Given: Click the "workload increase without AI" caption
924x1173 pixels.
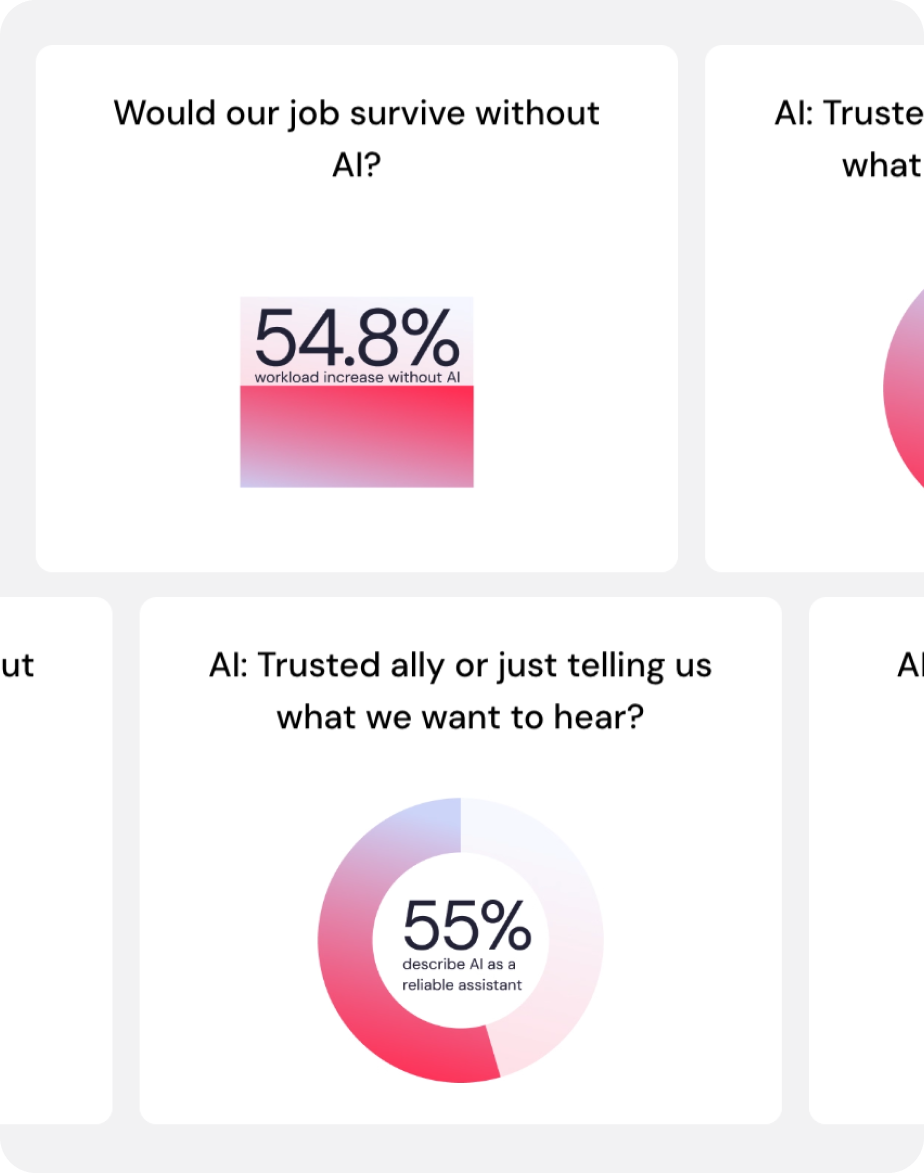Looking at the screenshot, I should click(356, 377).
